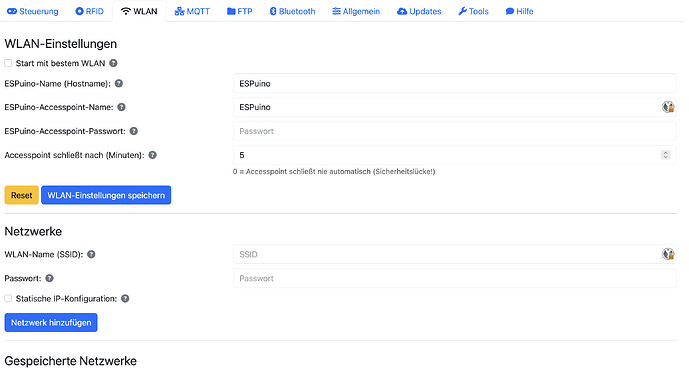Viewport: 689px width, 372px height.
Task: Click help icon beside network Passwort label
Action: pos(49,278)
